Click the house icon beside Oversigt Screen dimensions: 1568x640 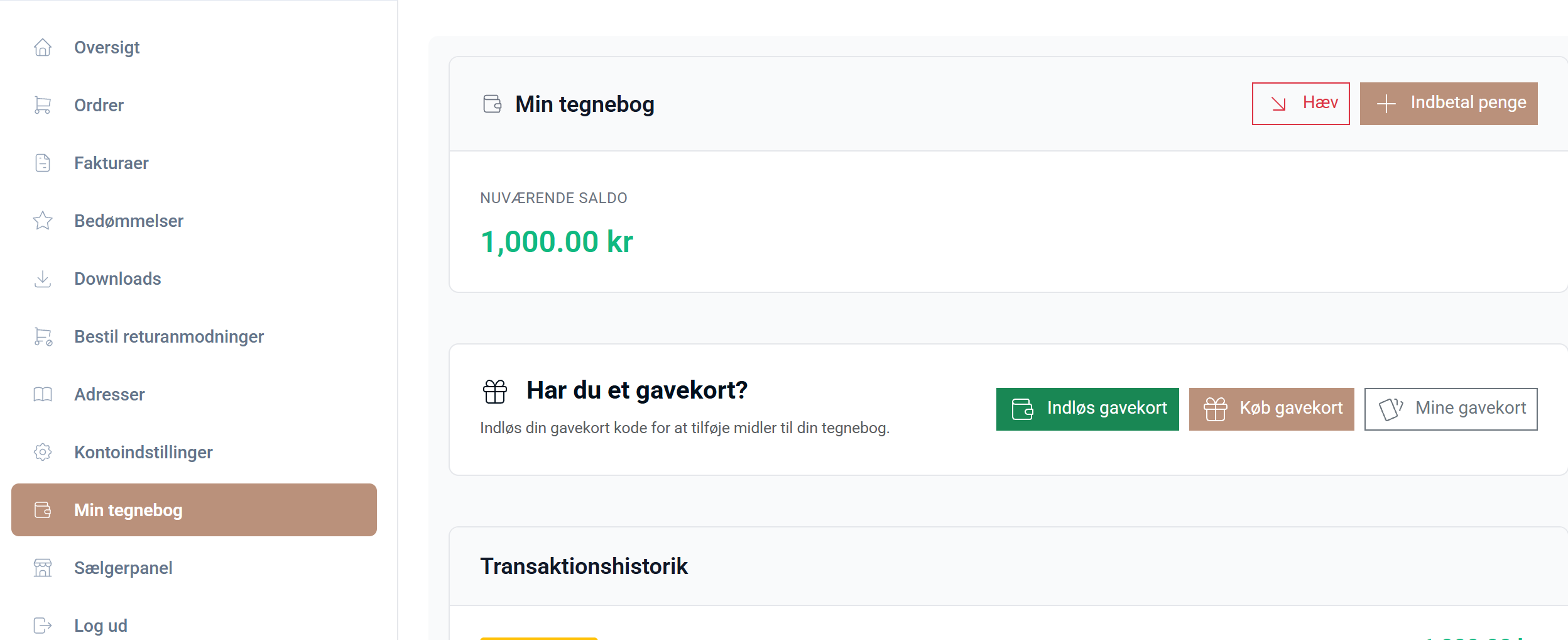tap(43, 47)
